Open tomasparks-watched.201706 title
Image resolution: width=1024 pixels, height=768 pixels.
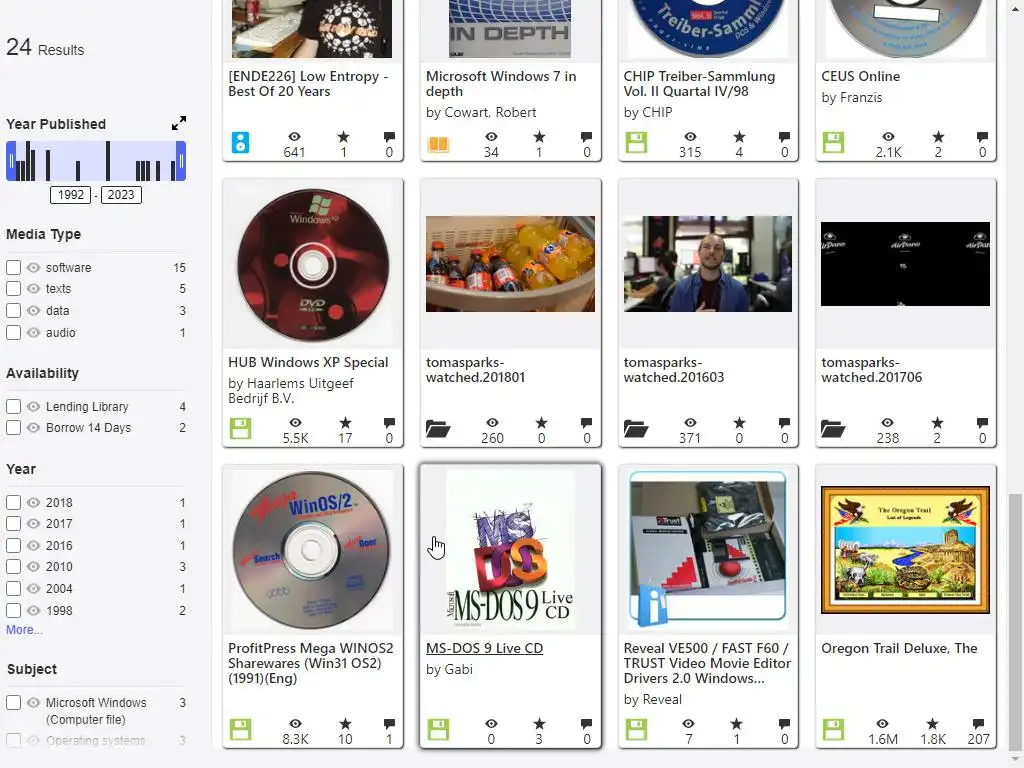871,370
